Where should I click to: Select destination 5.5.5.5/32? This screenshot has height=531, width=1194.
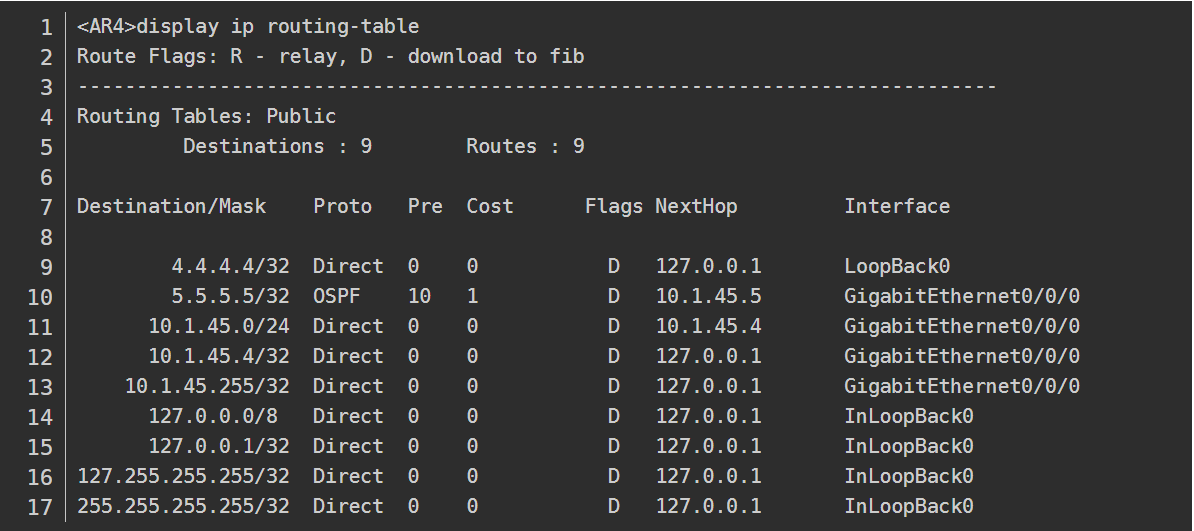(x=230, y=296)
